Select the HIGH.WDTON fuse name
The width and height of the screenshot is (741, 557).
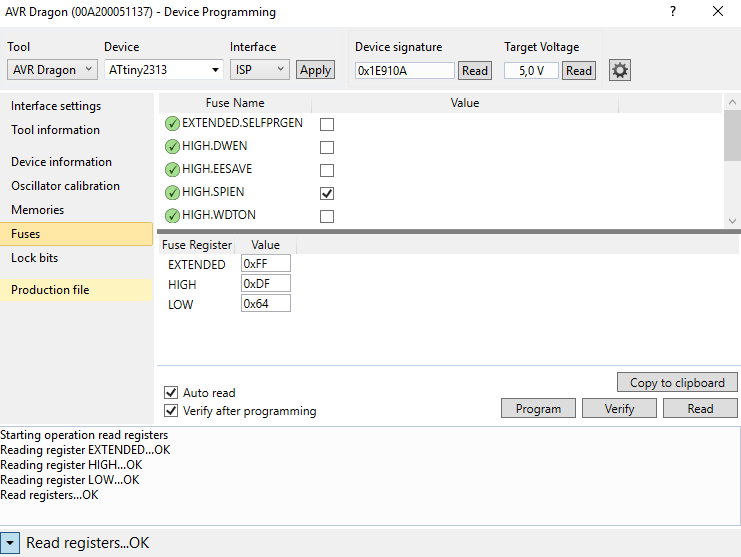point(219,215)
